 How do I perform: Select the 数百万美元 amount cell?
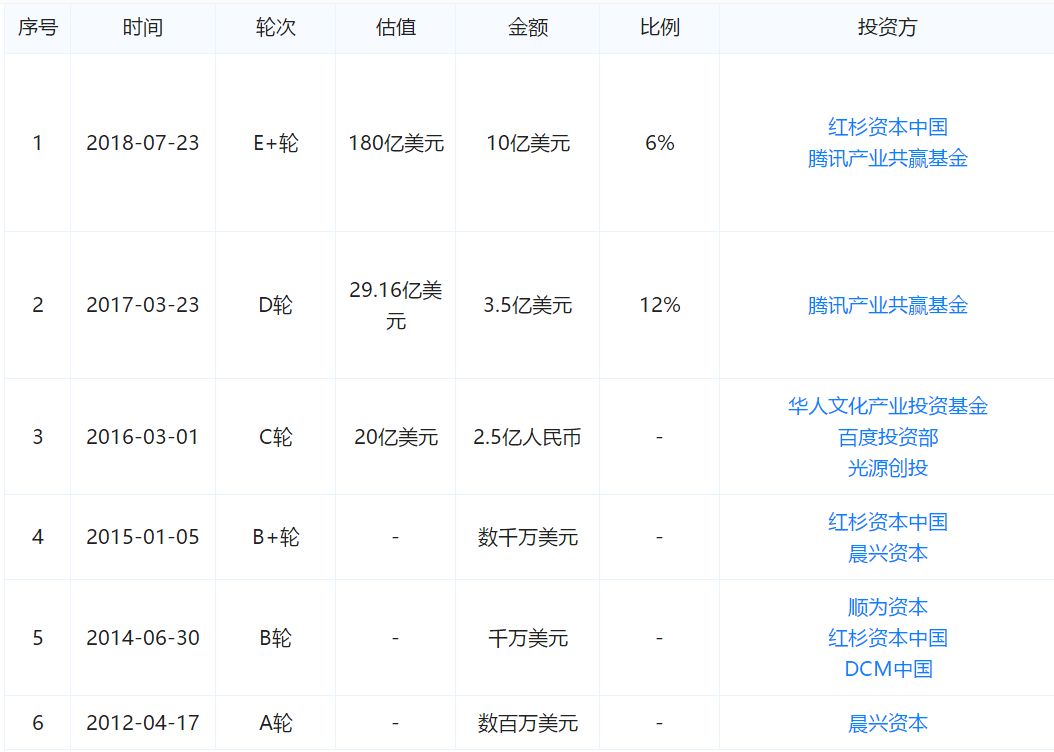tap(528, 723)
